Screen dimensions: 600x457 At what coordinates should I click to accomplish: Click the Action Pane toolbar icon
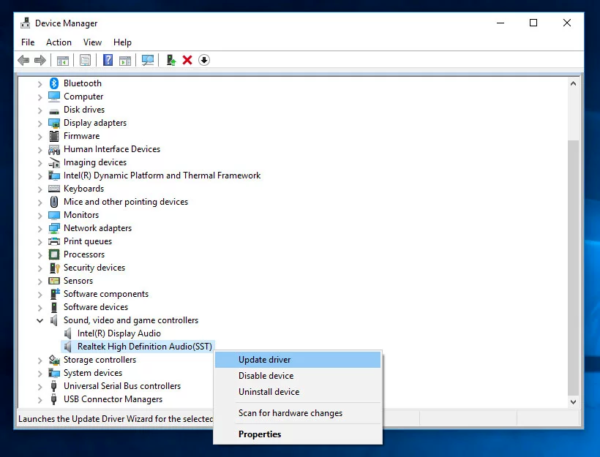pyautogui.click(x=125, y=60)
